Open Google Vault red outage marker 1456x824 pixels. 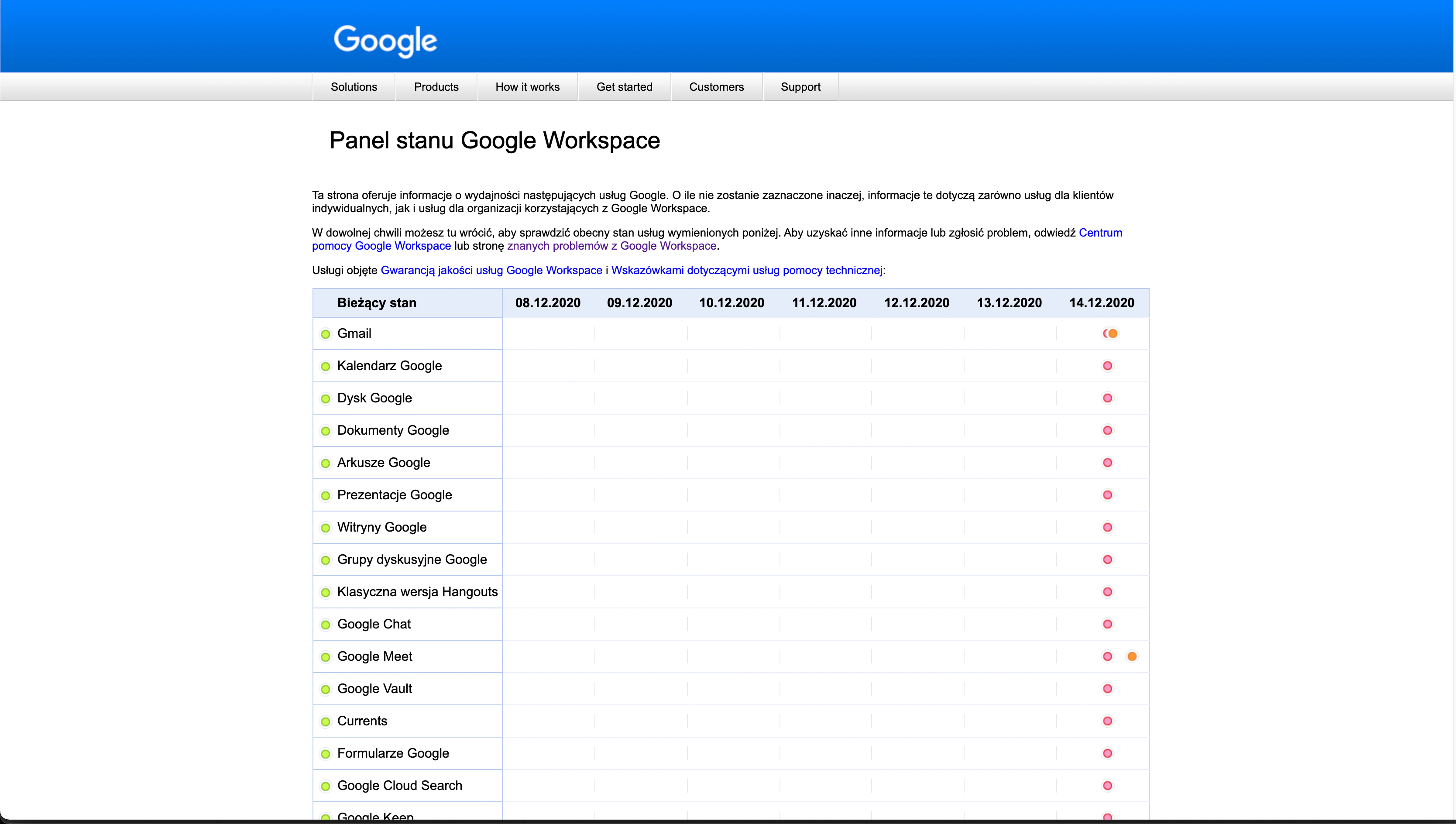click(x=1107, y=688)
